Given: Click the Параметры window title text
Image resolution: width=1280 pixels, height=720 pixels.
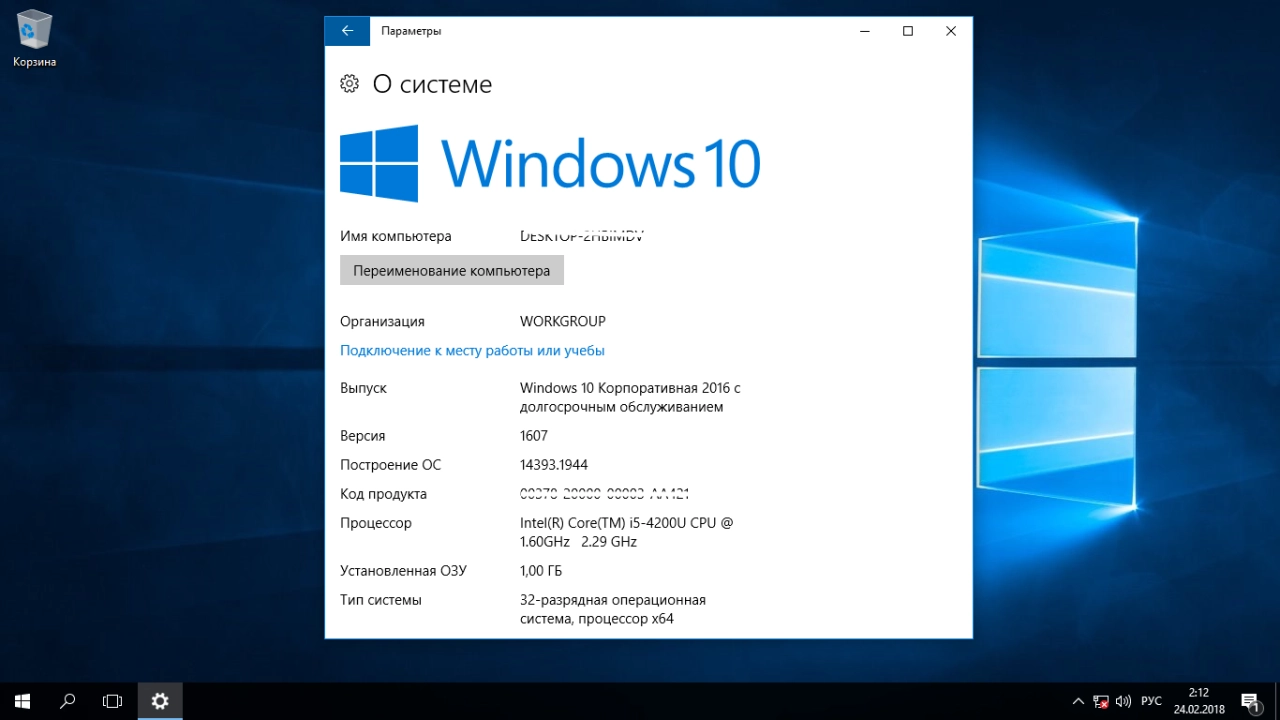Looking at the screenshot, I should coord(411,31).
